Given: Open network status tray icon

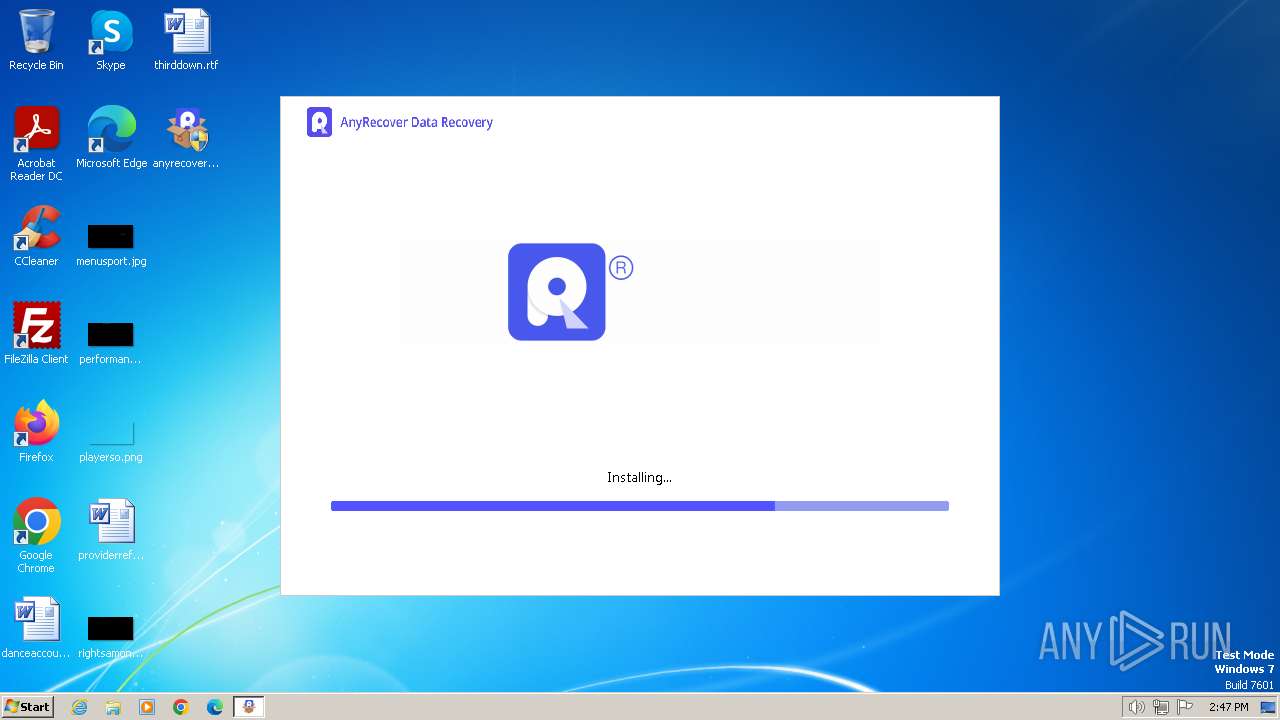Looking at the screenshot, I should [1160, 707].
